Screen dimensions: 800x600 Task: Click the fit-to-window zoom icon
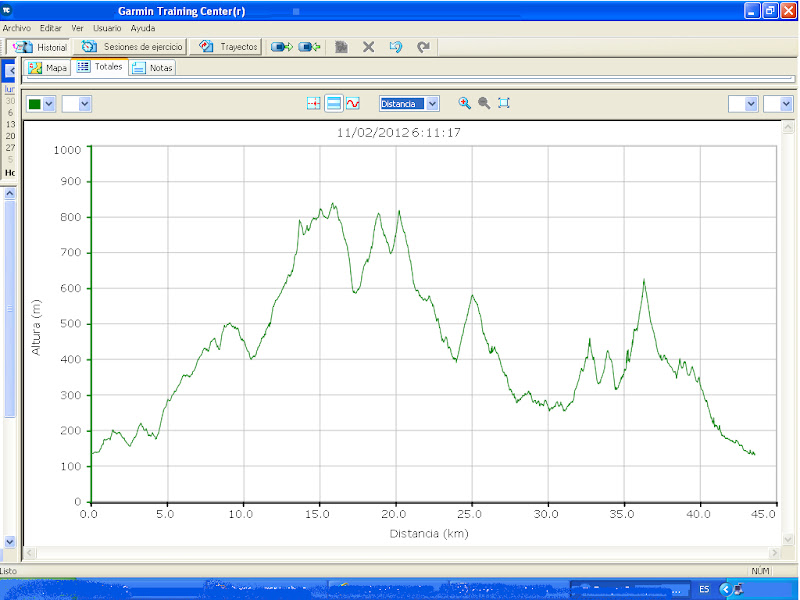[504, 104]
